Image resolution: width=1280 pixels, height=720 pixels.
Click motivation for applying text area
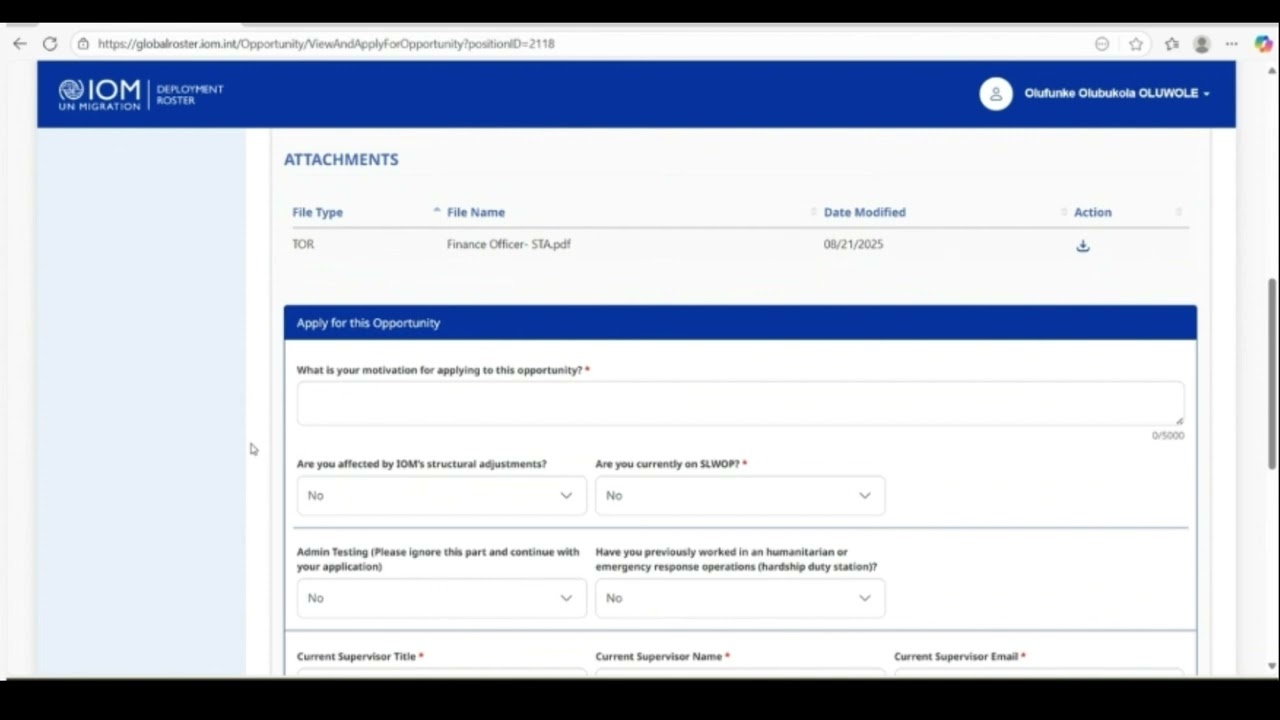[x=740, y=404]
